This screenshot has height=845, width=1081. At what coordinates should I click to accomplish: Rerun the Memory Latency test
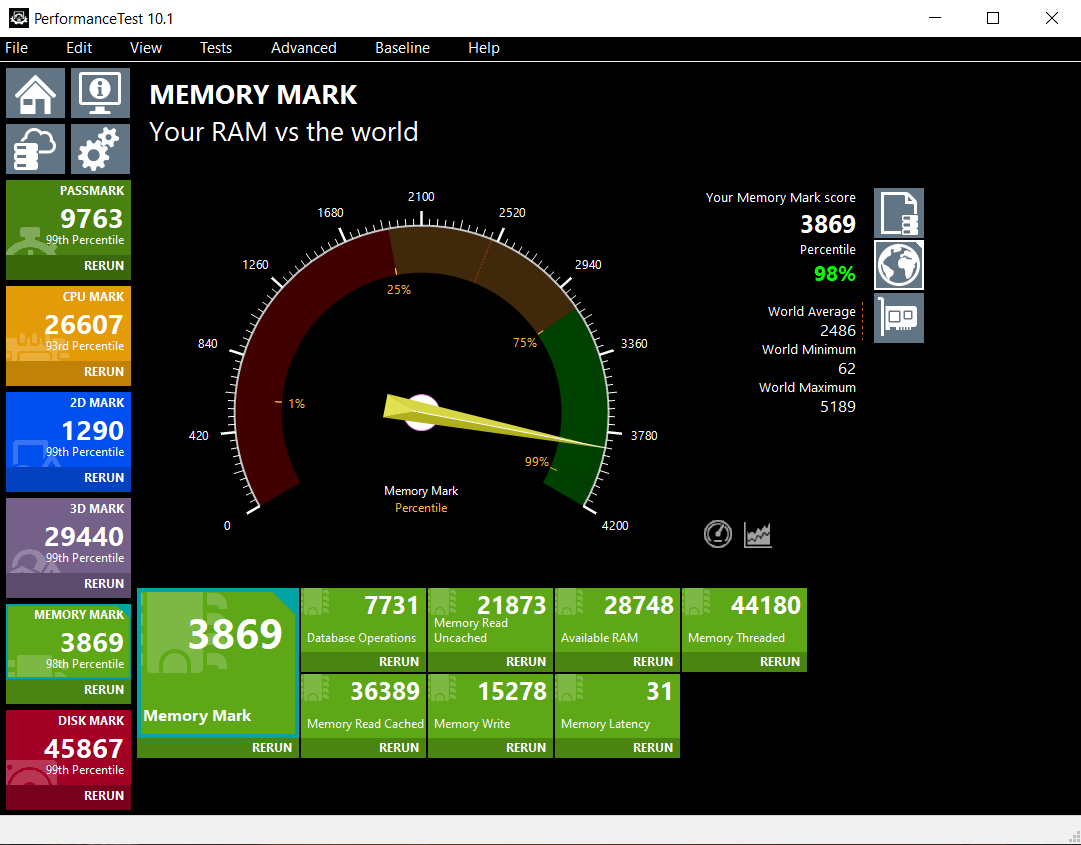[652, 747]
